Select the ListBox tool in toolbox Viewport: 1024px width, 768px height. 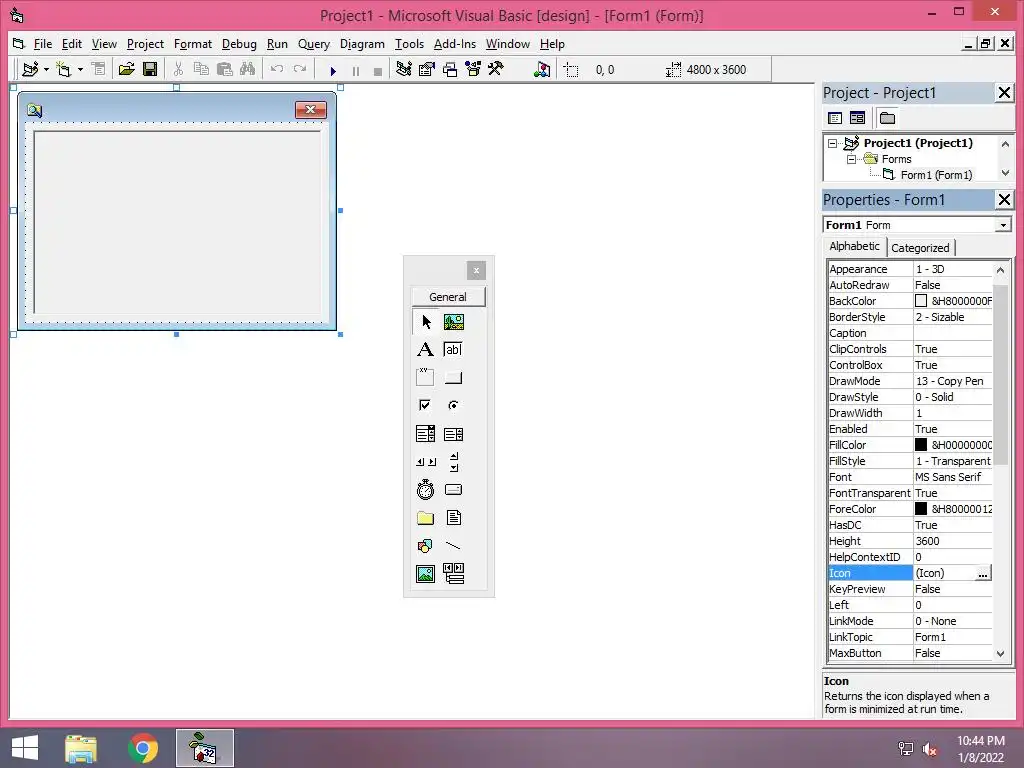coord(453,434)
